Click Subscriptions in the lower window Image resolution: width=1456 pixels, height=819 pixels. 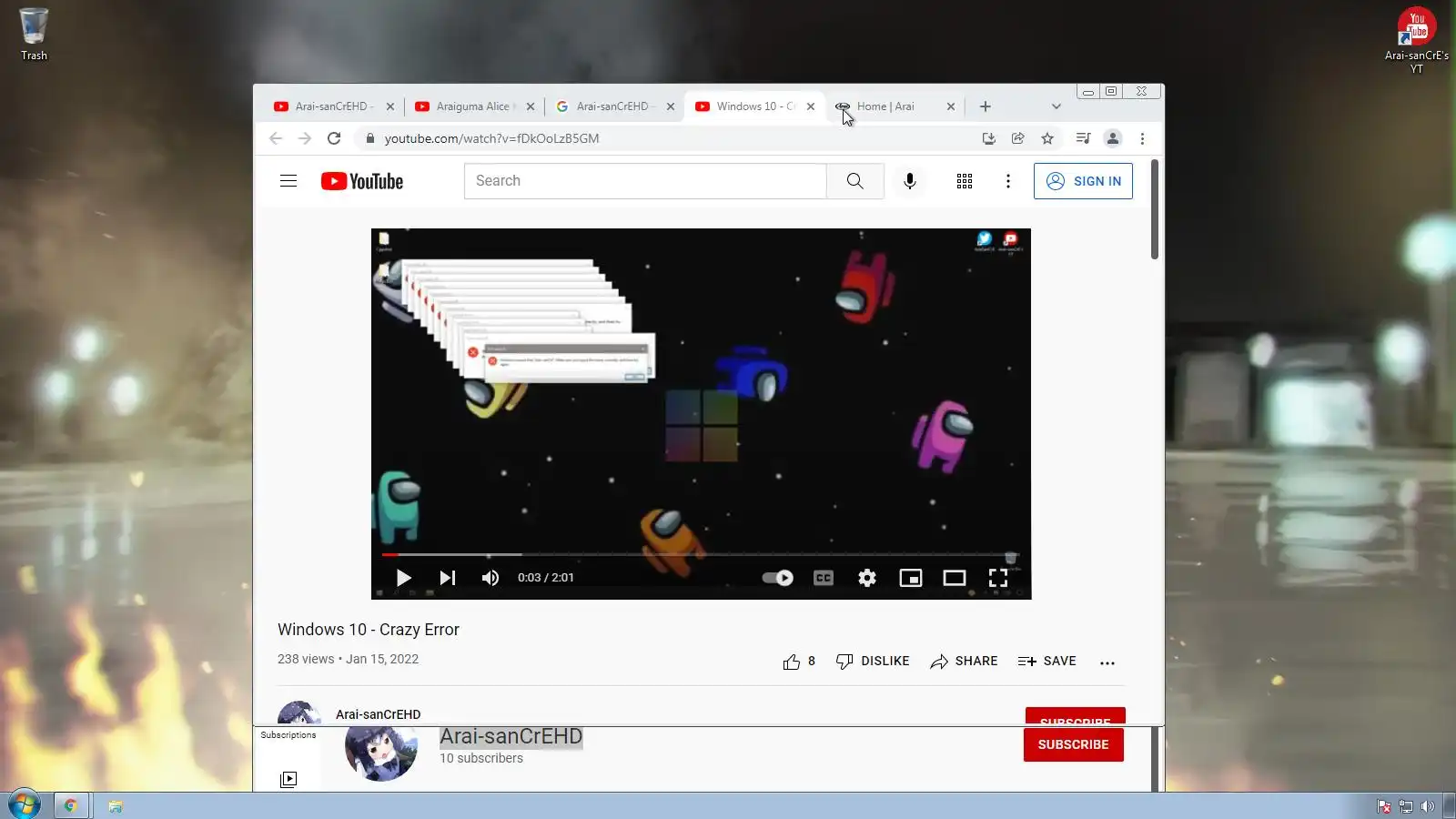pyautogui.click(x=288, y=735)
